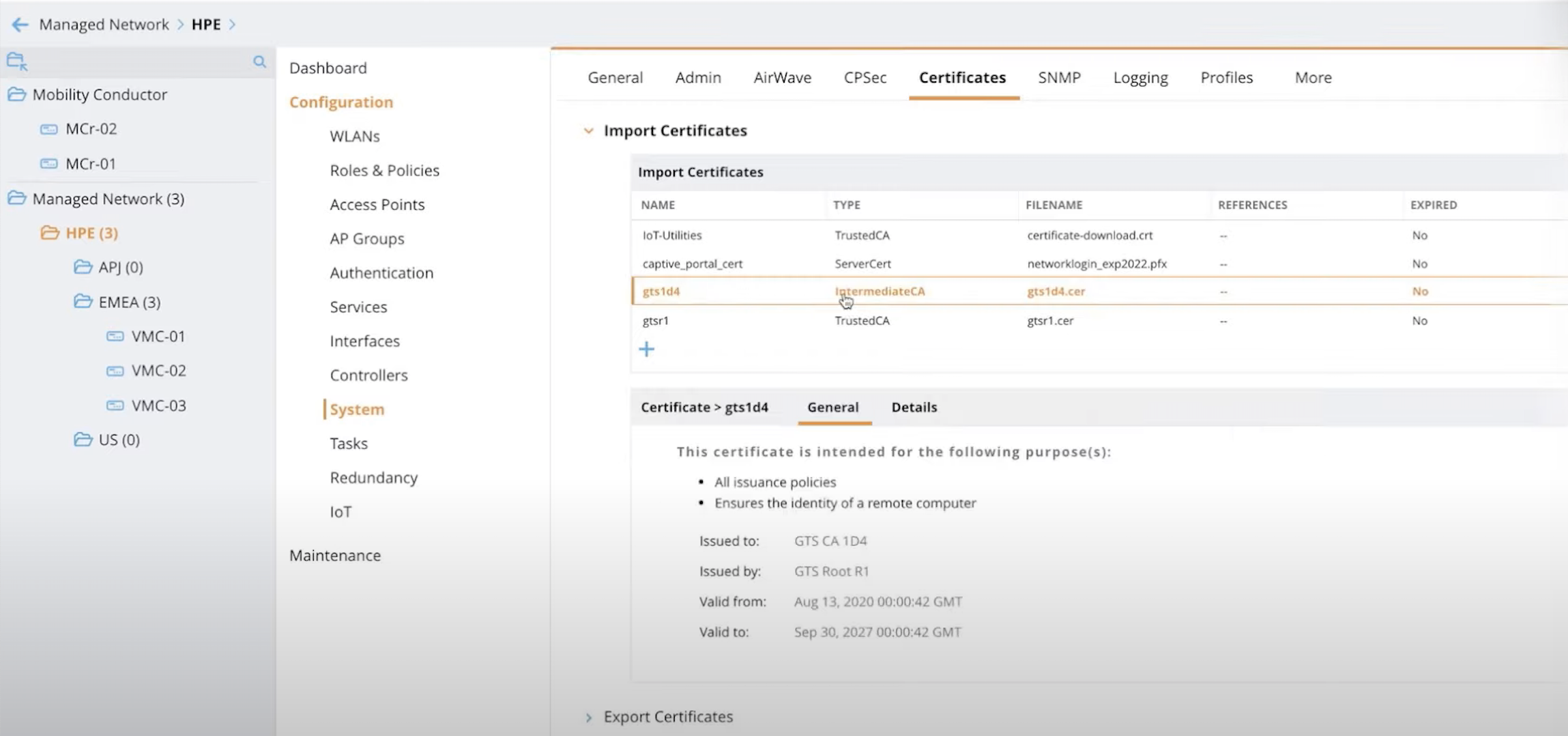The image size is (1568, 736).
Task: Open Interfaces configuration
Action: click(x=364, y=341)
